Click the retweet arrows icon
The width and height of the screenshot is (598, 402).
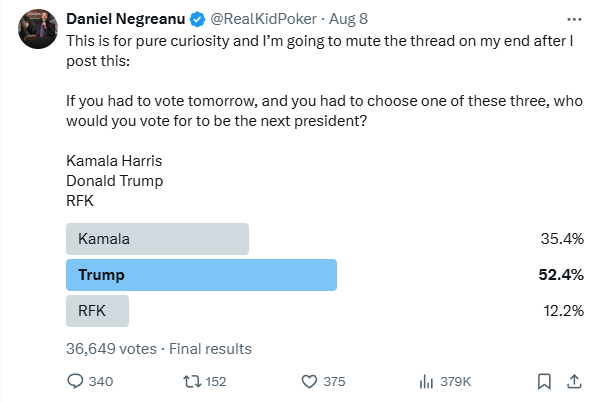[192, 381]
